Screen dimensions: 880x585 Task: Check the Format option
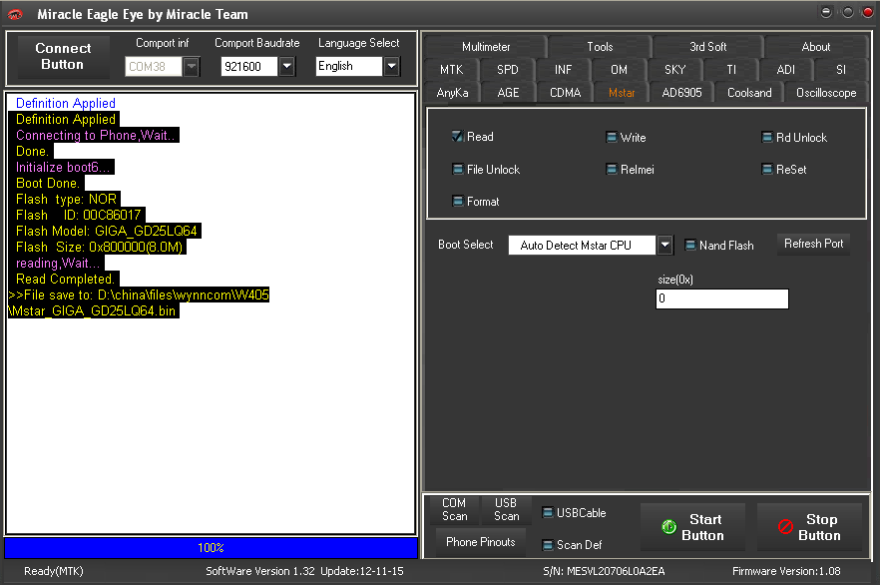pos(457,202)
